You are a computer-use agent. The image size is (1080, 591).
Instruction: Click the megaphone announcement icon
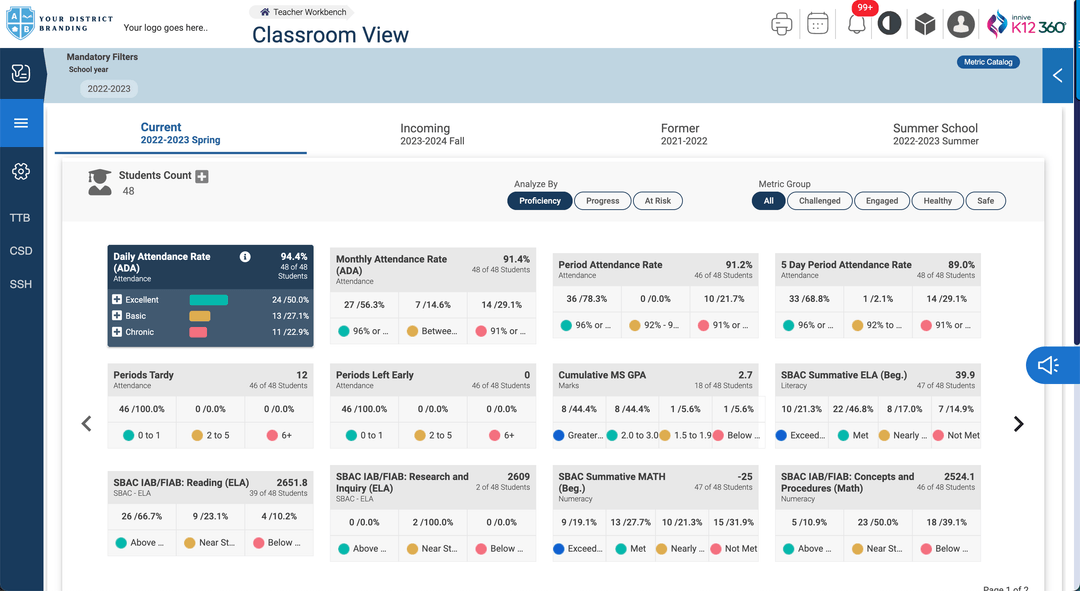coord(1048,366)
